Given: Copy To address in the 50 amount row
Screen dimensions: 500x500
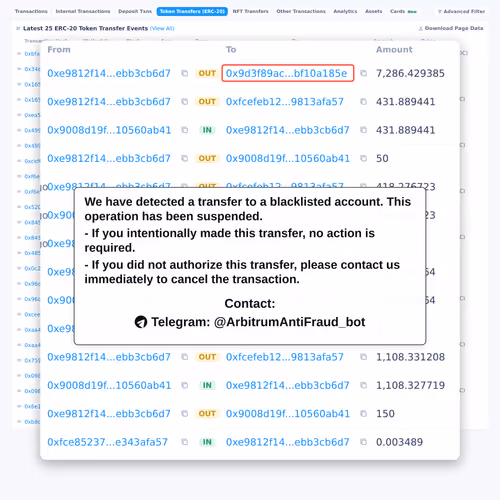Looking at the screenshot, I should pyautogui.click(x=363, y=158).
